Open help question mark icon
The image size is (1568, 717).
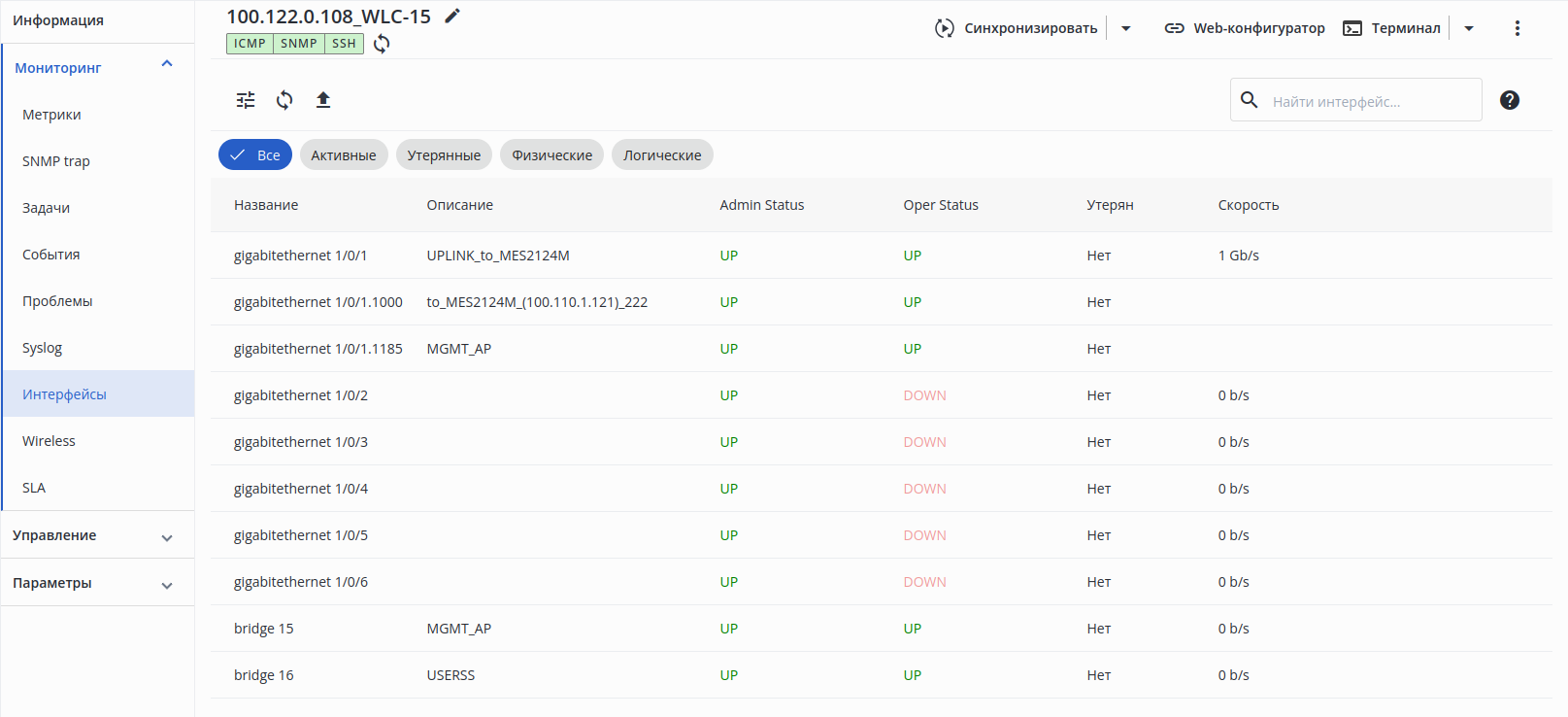[1510, 100]
